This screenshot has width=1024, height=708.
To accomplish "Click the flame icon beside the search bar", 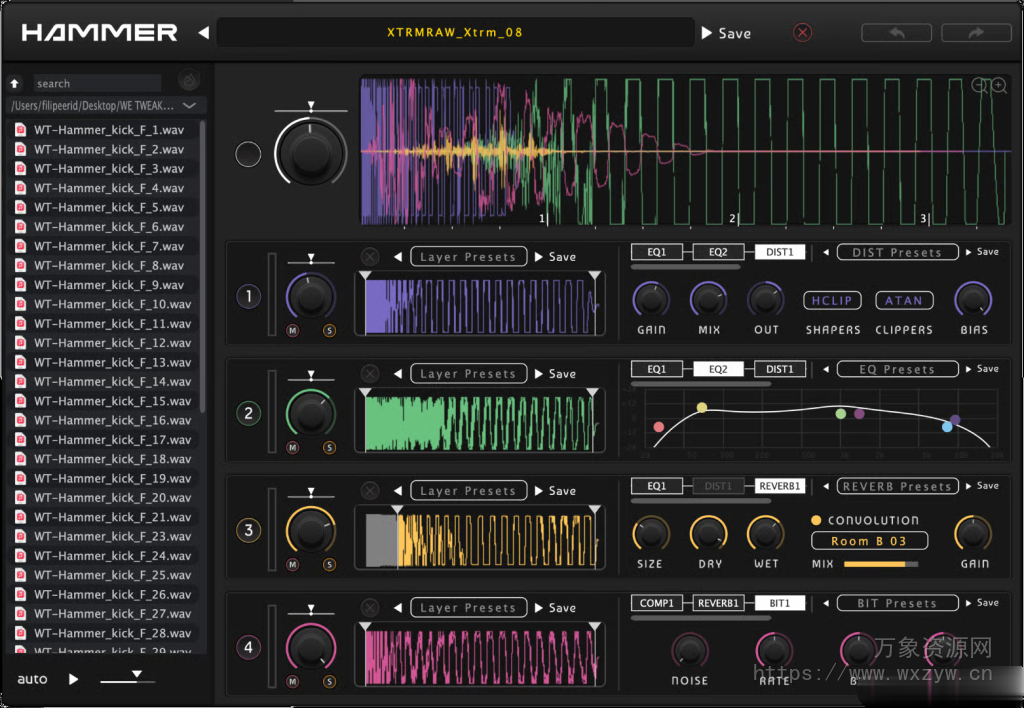I will click(x=189, y=80).
